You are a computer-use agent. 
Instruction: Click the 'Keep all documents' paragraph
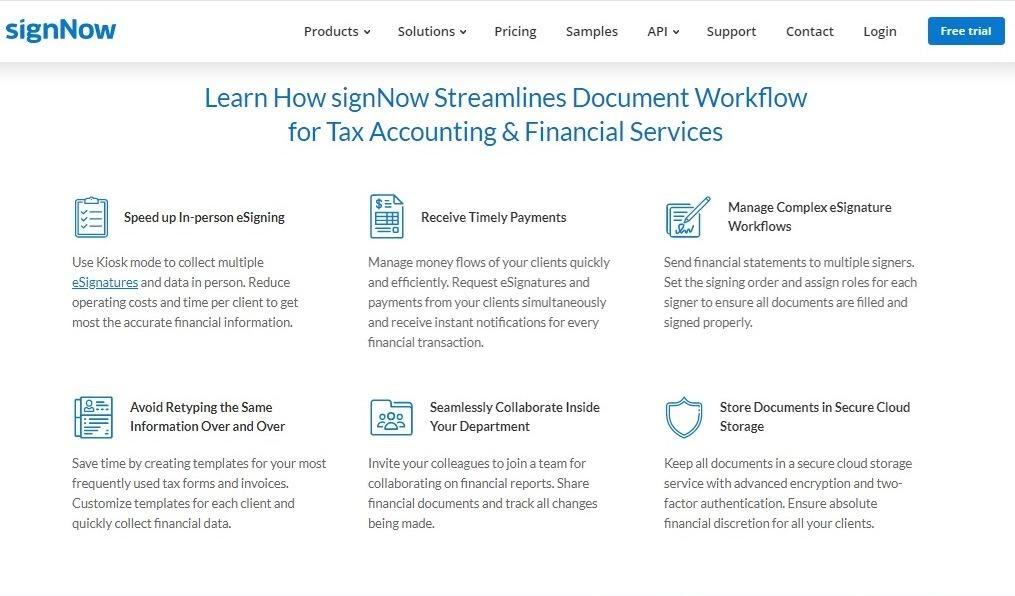[x=788, y=493]
